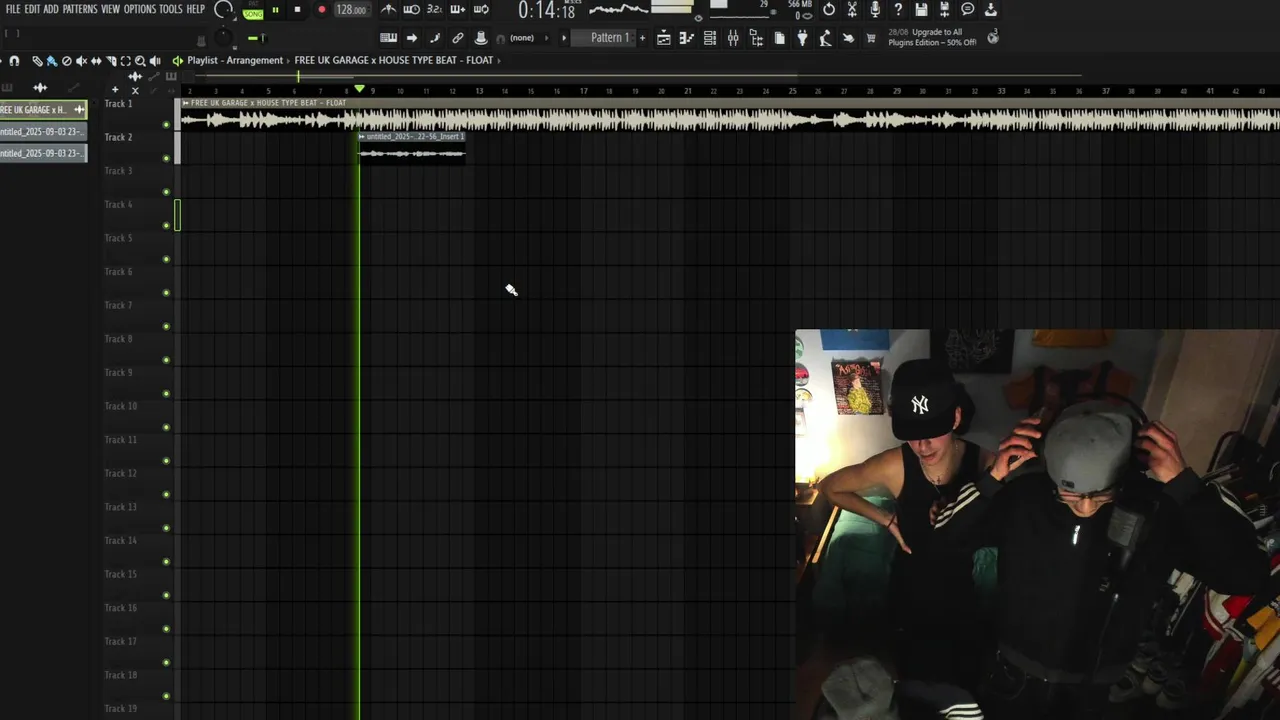The width and height of the screenshot is (1280, 720).
Task: Select the playlist pencil draw tool
Action: (37, 61)
